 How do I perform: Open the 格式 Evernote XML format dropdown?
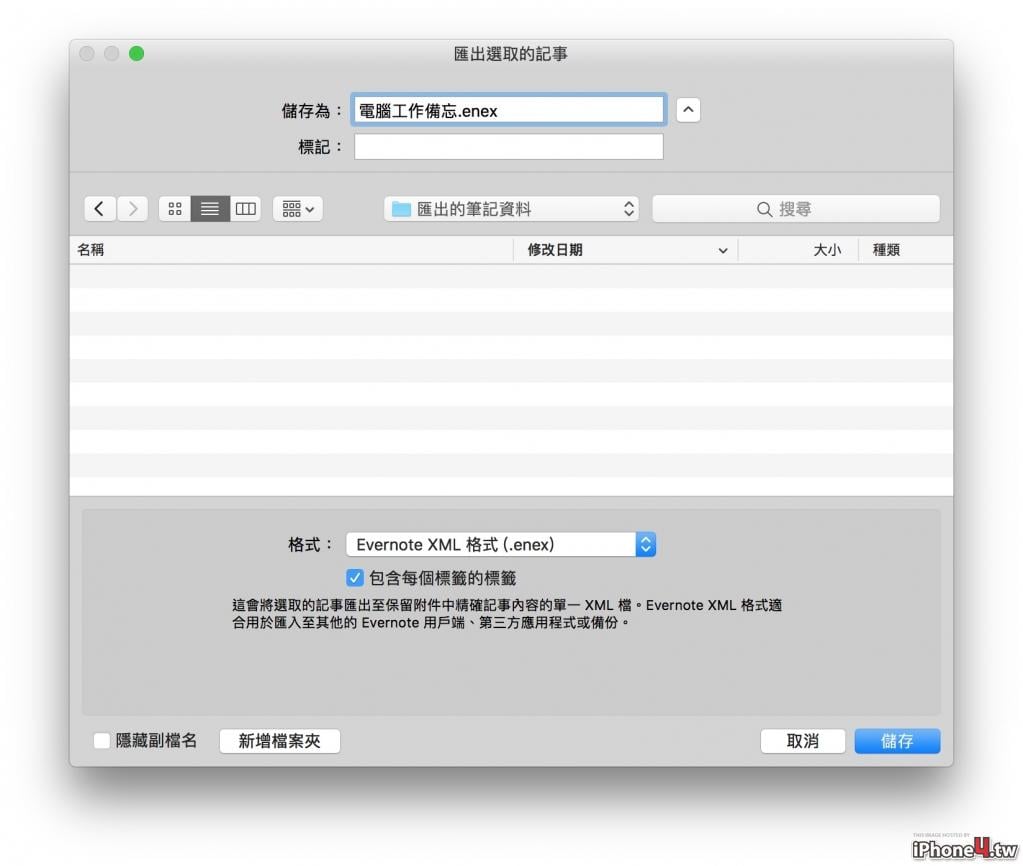[500, 544]
